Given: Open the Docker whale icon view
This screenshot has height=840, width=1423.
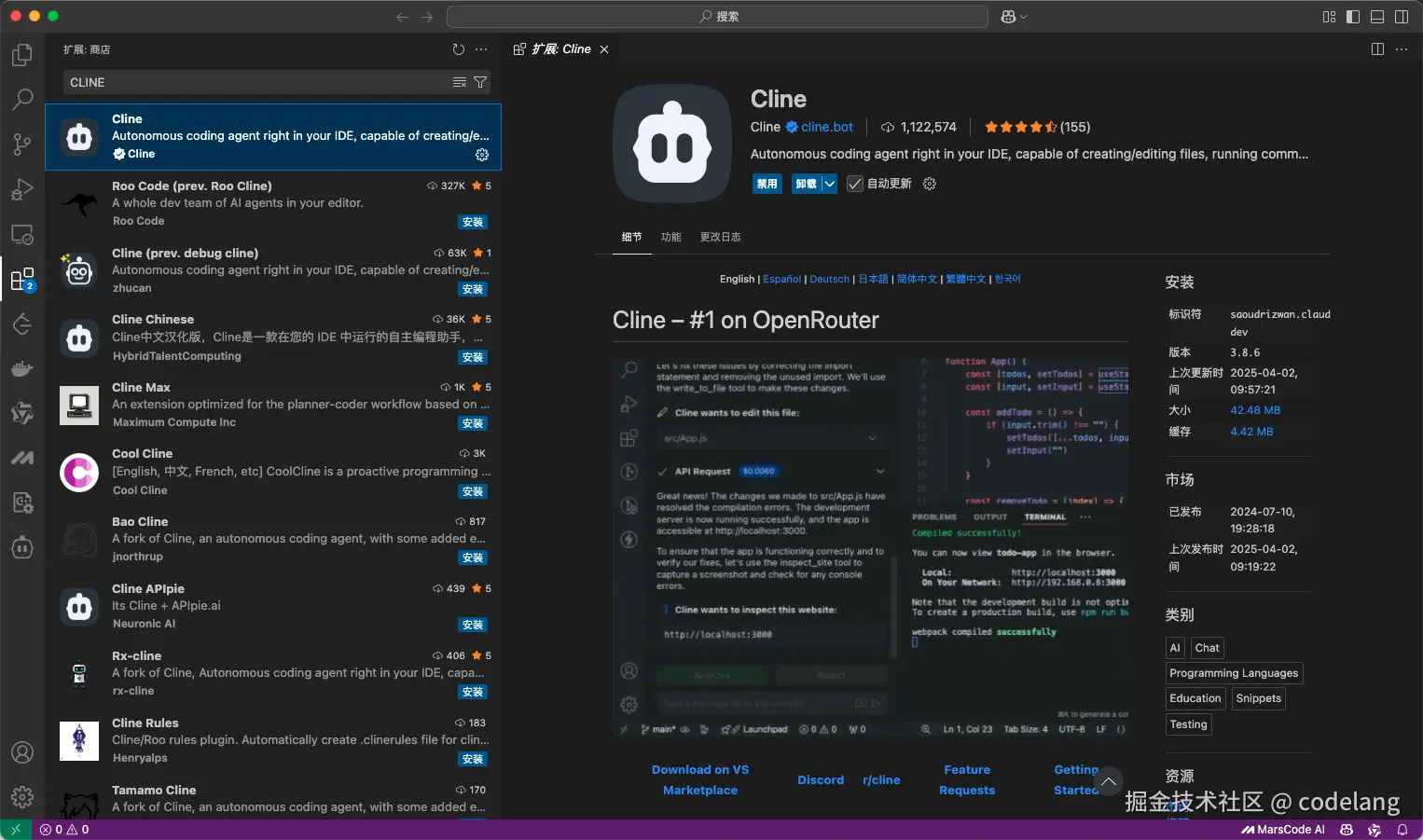Looking at the screenshot, I should tap(22, 369).
